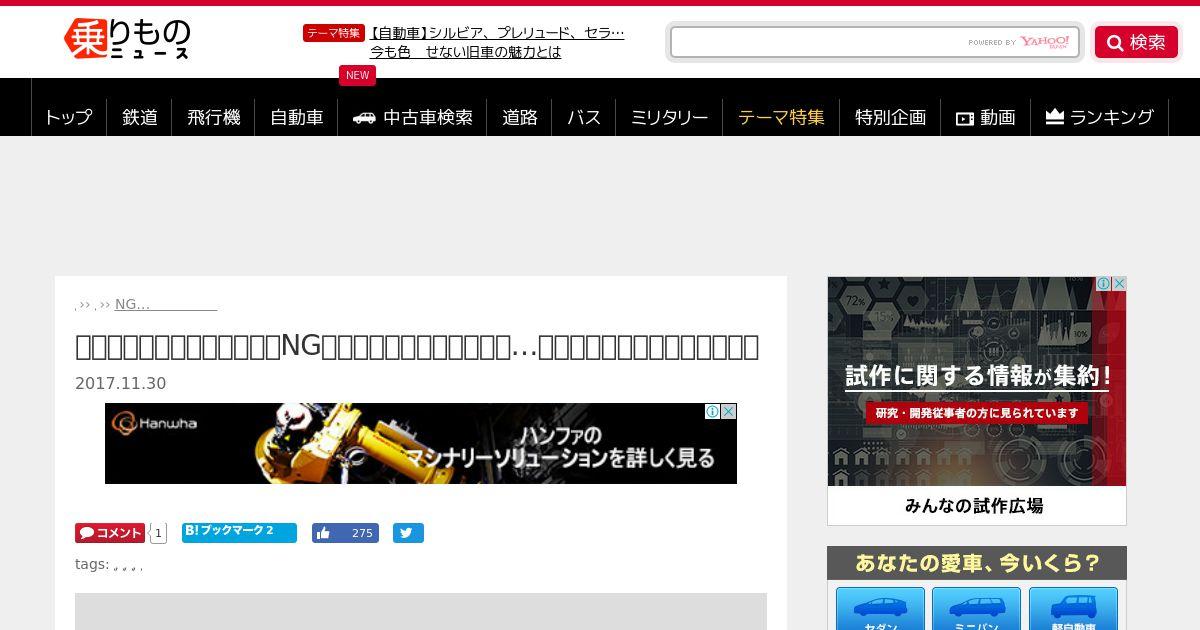Open the 鉄道 navigation tab
Image resolution: width=1200 pixels, height=630 pixels.
point(140,117)
